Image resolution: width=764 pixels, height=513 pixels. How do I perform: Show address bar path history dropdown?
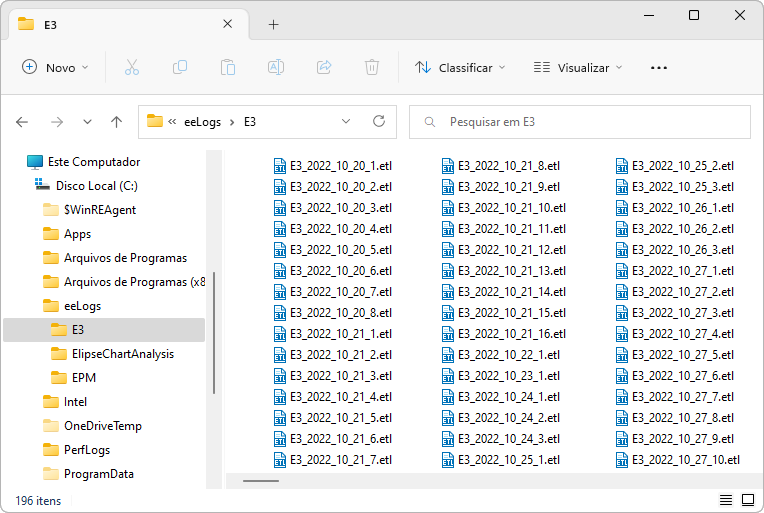click(346, 121)
